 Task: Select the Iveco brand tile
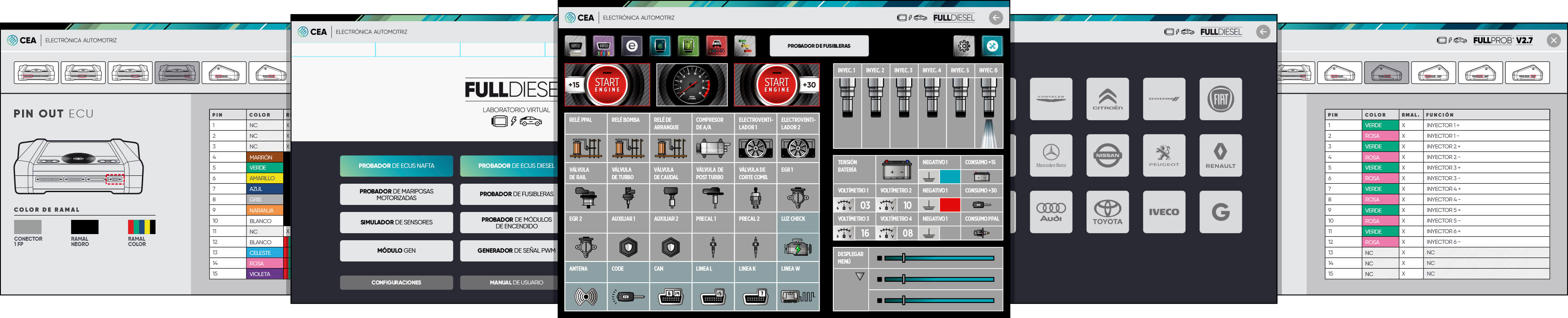point(1164,212)
